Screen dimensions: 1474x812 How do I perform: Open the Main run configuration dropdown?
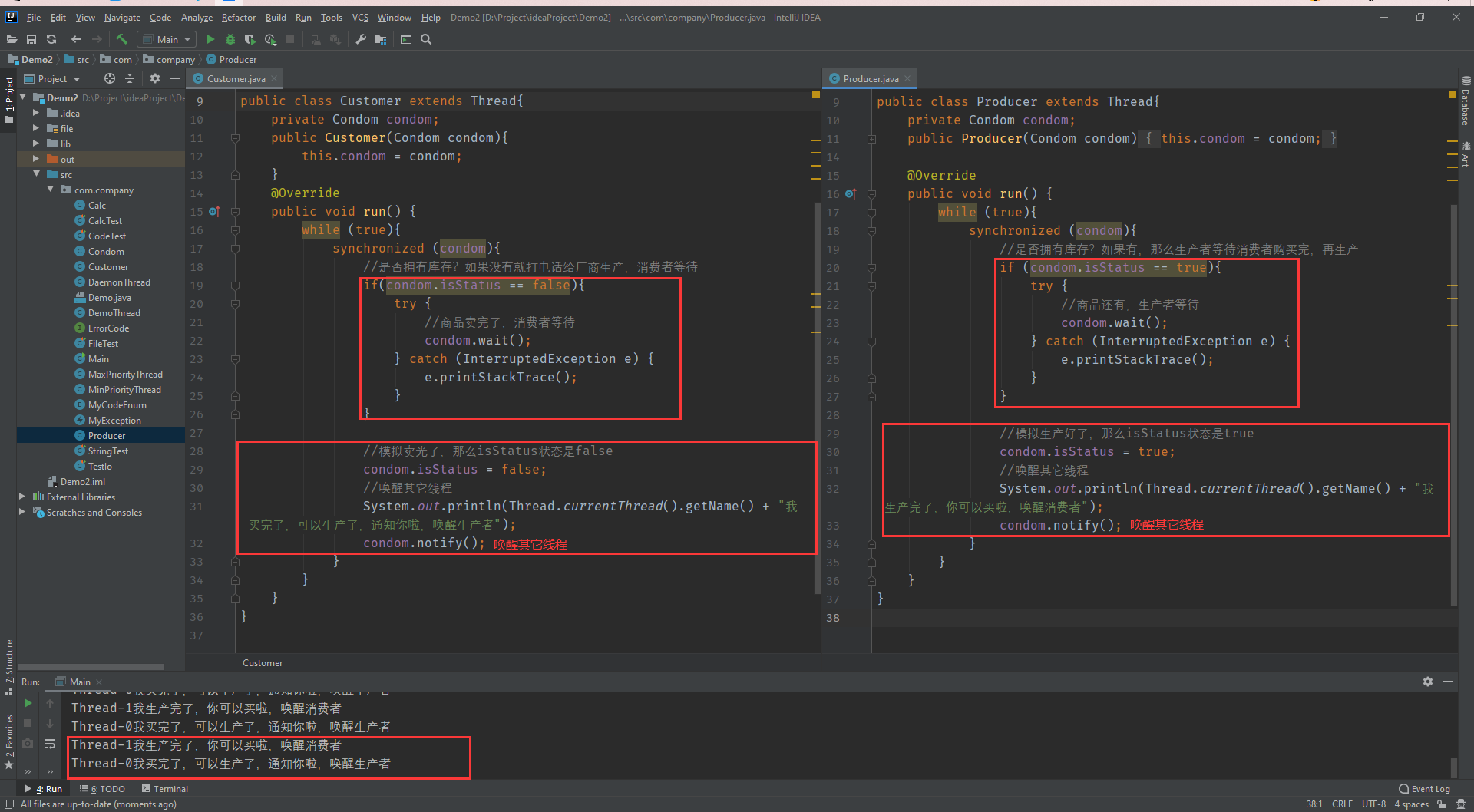[x=167, y=39]
